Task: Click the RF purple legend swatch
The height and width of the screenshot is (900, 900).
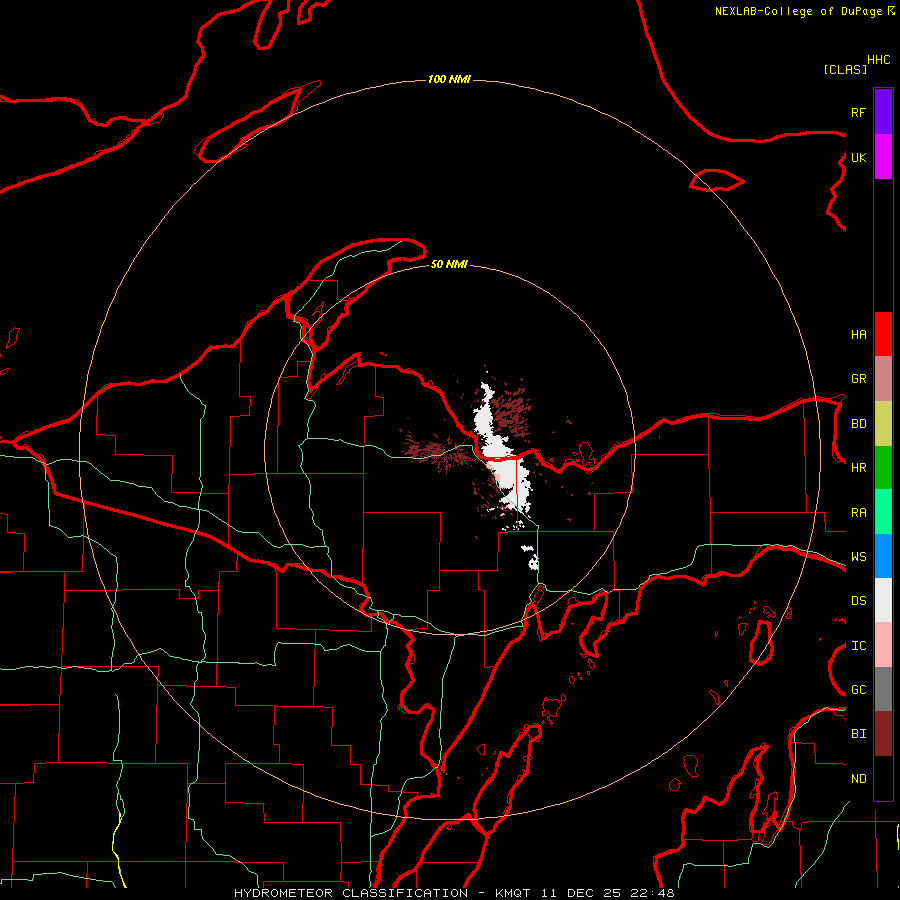Action: pos(883,111)
